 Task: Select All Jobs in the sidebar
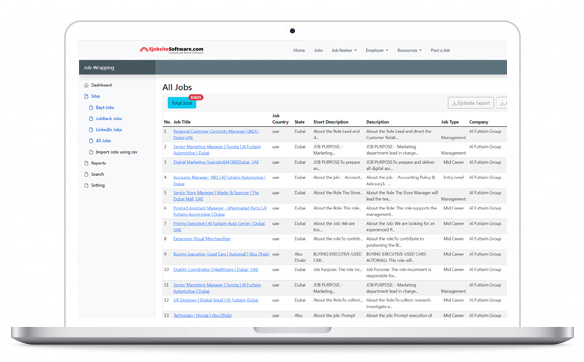click(x=103, y=141)
